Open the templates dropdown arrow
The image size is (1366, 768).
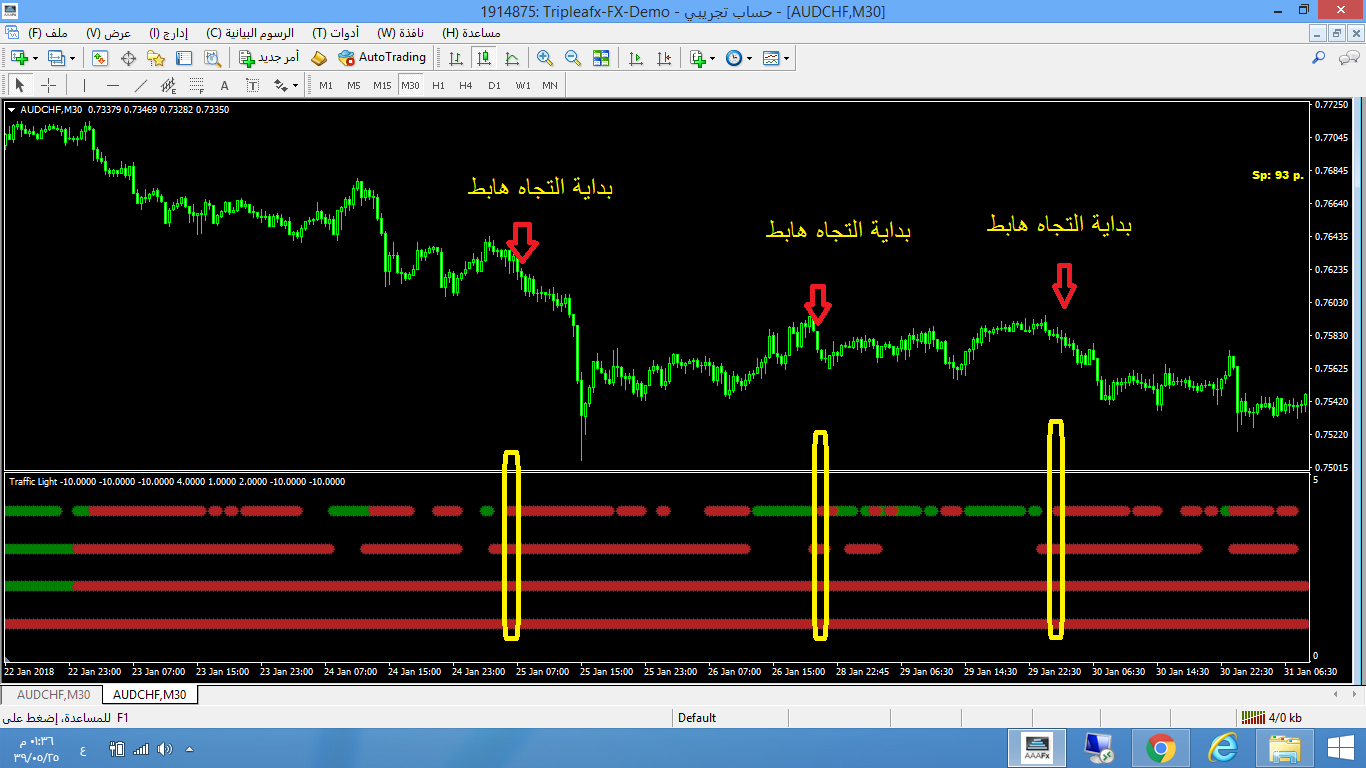tap(786, 58)
